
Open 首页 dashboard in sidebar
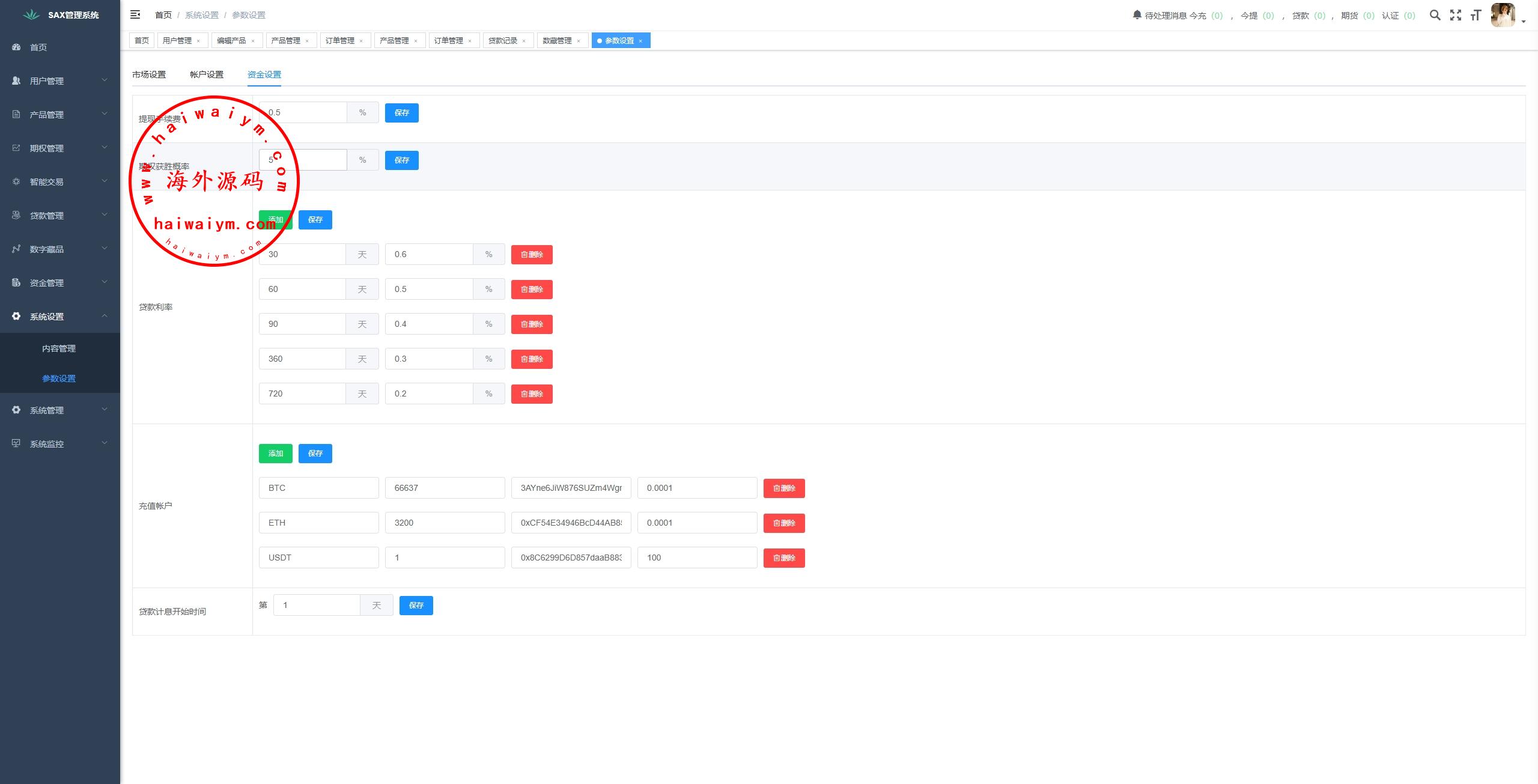click(38, 47)
